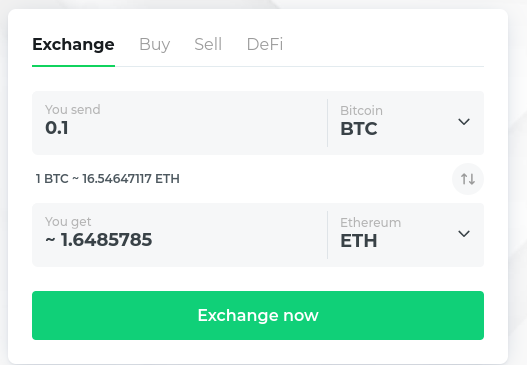The image size is (527, 365).
Task: Switch to the Exchange tab
Action: (x=73, y=44)
